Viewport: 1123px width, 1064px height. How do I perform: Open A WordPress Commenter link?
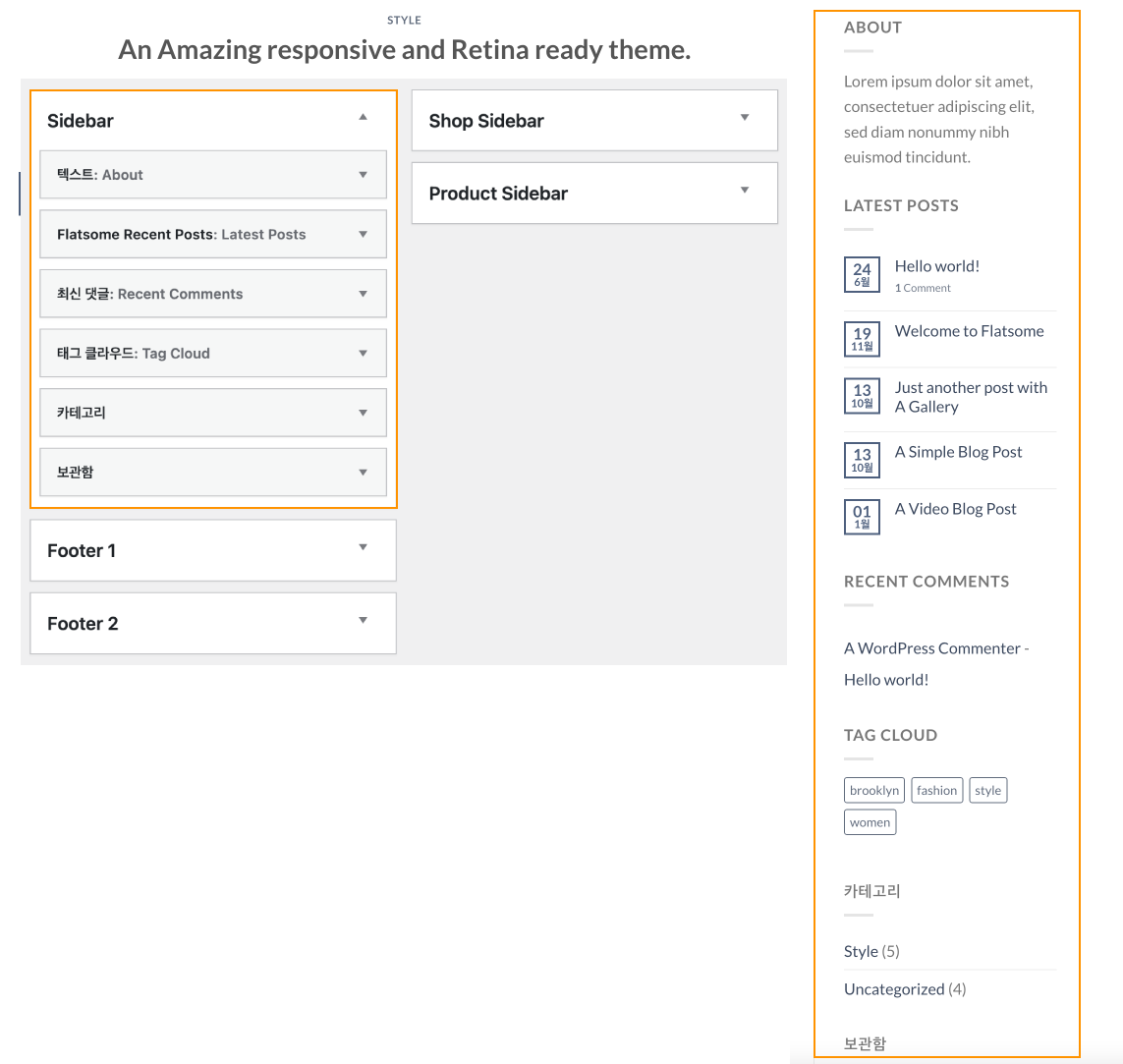tap(931, 648)
